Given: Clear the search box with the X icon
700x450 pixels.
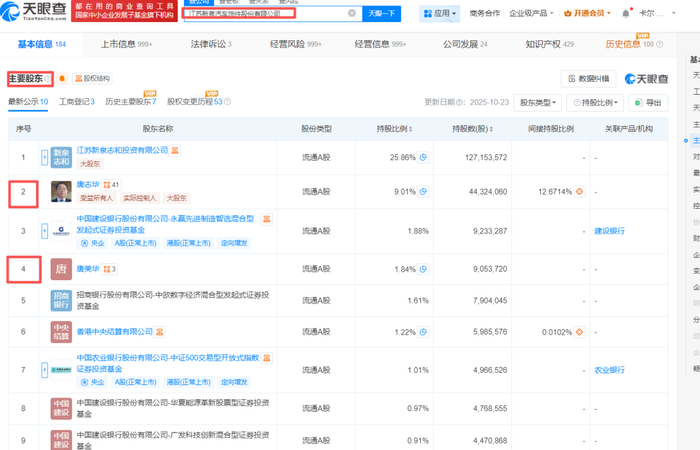Looking at the screenshot, I should click(x=351, y=13).
